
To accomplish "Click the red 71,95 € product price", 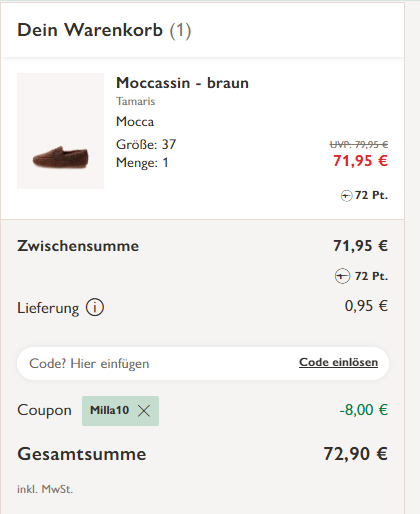I will [x=360, y=161].
